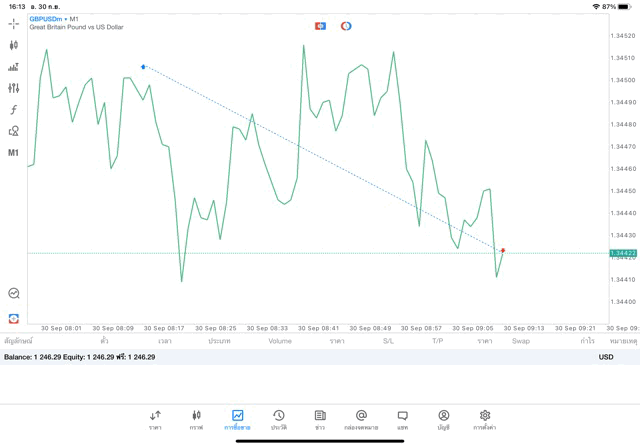Open the quotes (ราคา) tab in bottom bar
640x447 pixels.
click(155, 420)
